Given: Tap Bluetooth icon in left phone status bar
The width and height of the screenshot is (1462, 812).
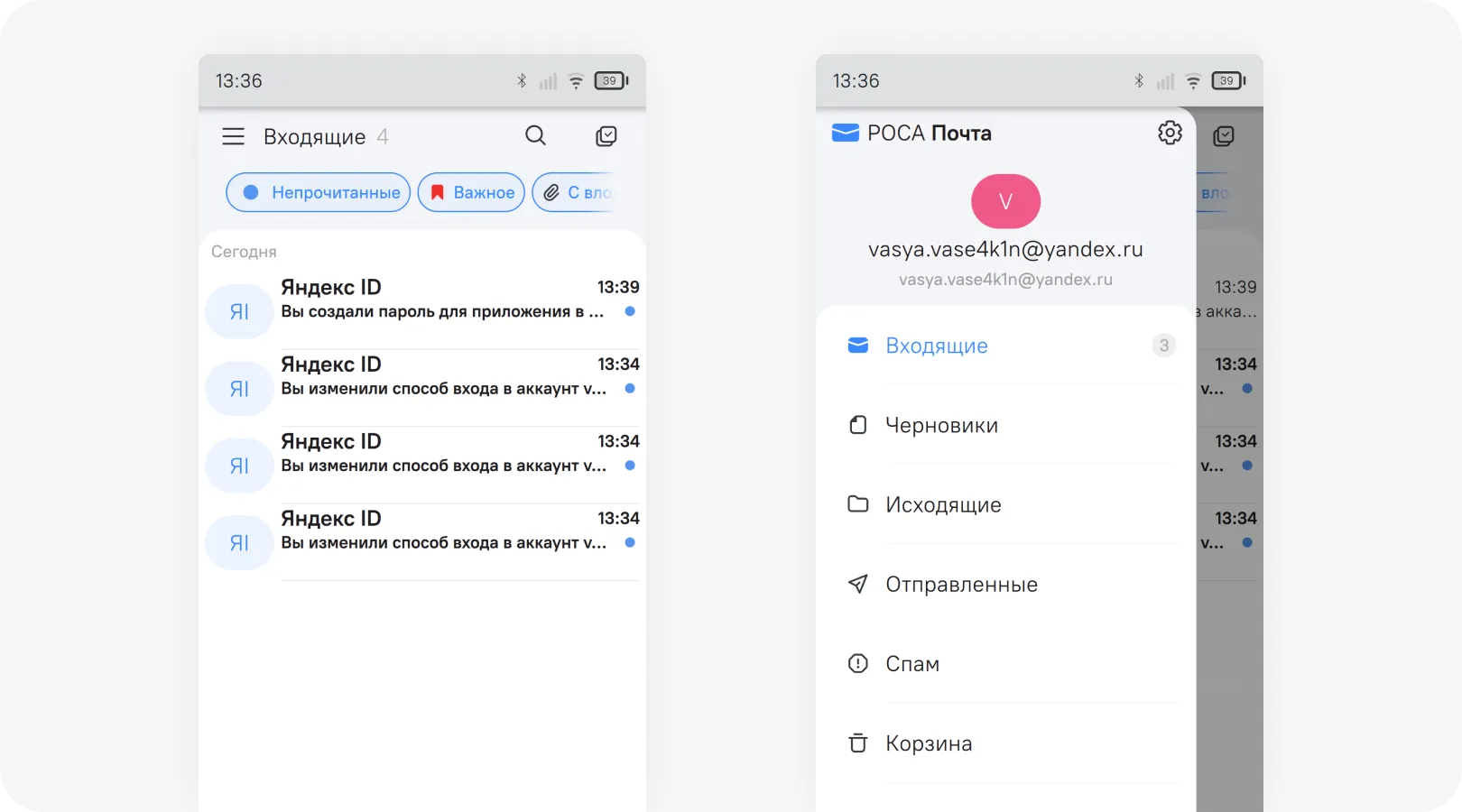Looking at the screenshot, I should (x=522, y=80).
